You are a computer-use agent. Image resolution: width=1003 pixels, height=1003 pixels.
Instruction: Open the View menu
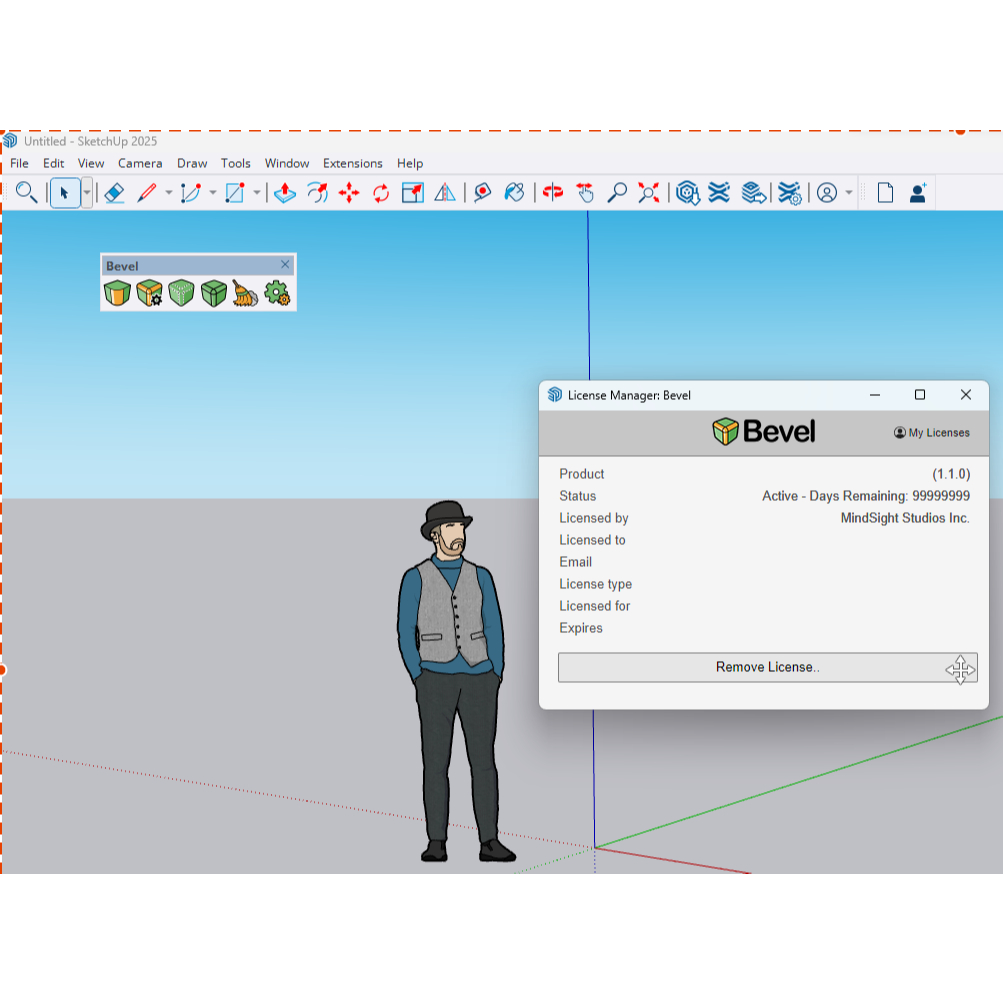point(91,163)
